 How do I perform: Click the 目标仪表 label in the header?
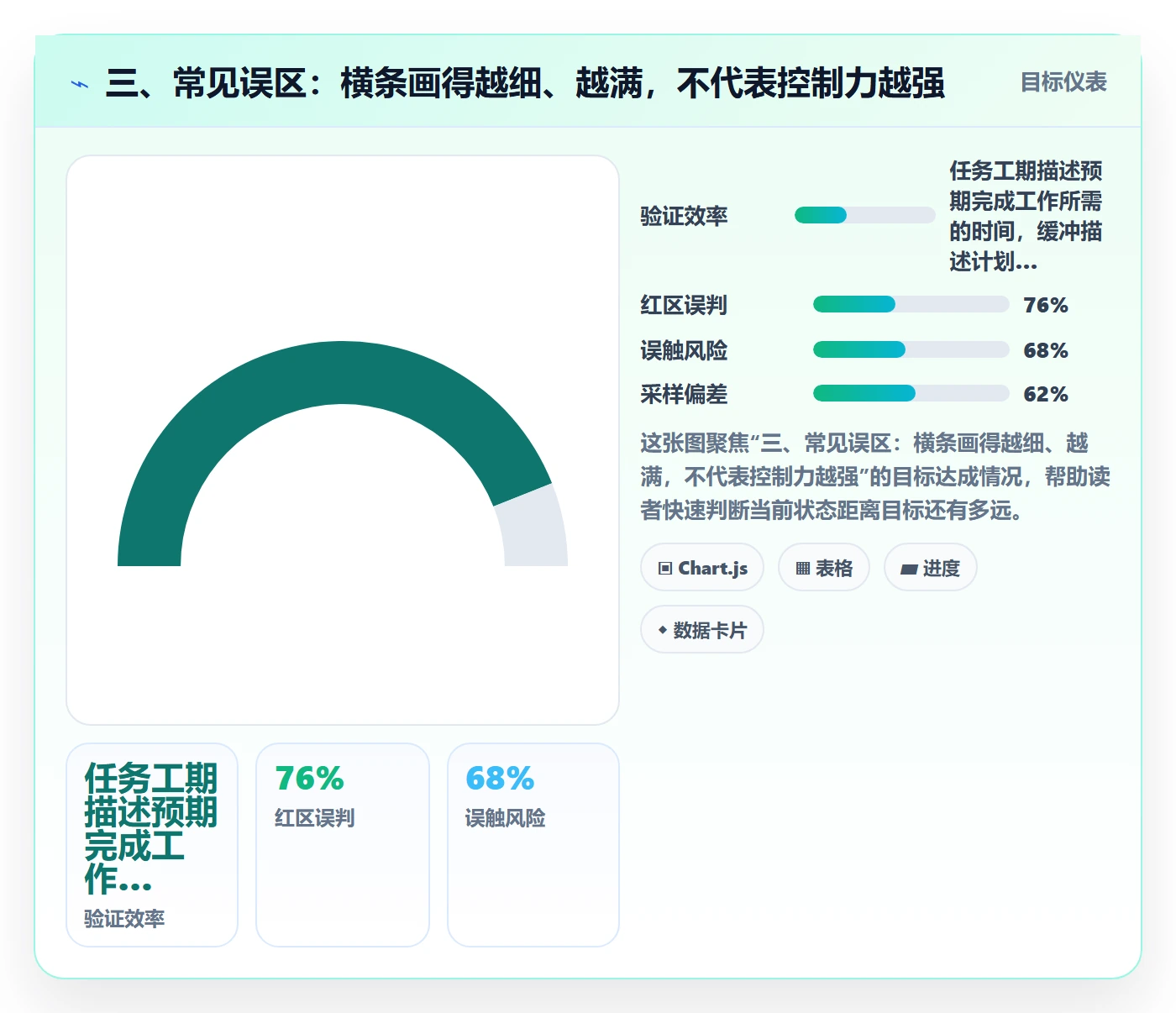[x=1063, y=82]
